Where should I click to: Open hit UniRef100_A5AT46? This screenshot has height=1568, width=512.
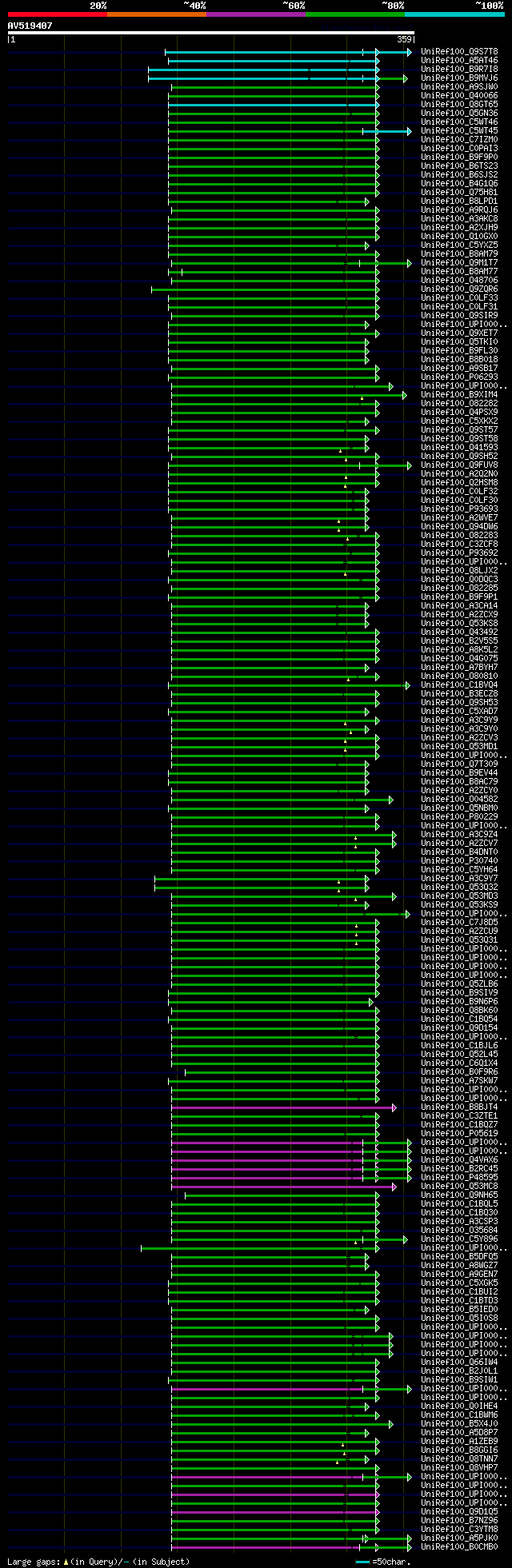point(459,61)
